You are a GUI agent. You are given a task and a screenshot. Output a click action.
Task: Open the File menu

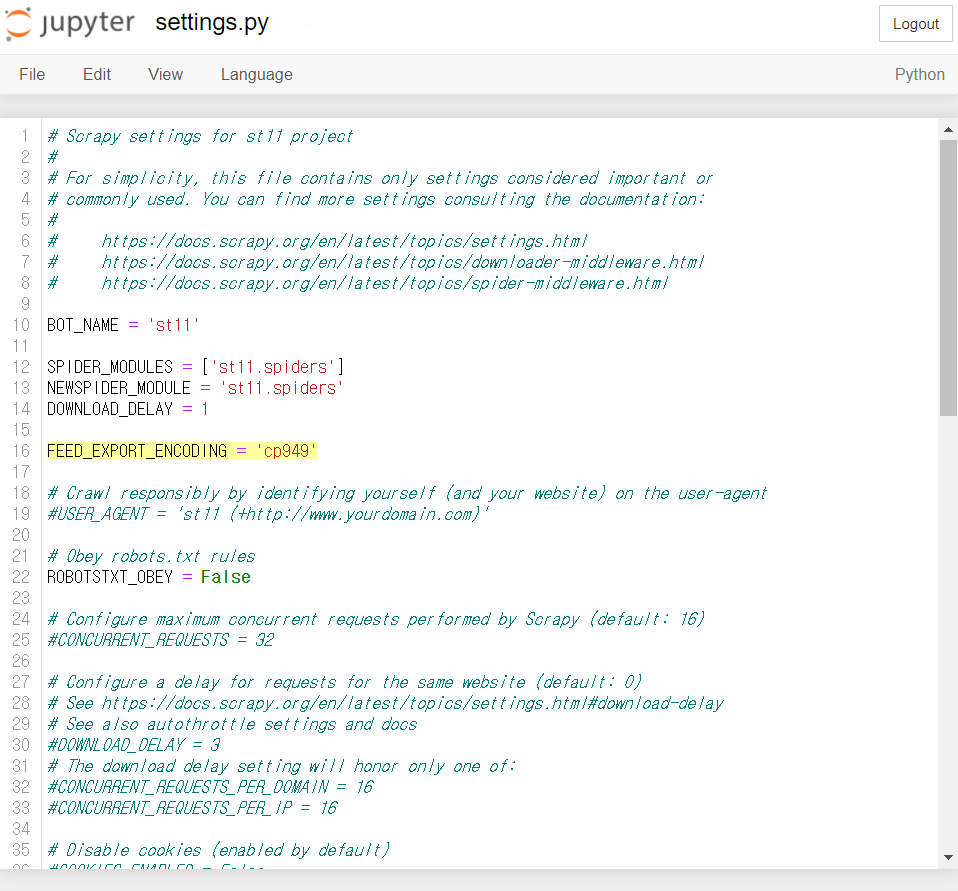click(32, 74)
